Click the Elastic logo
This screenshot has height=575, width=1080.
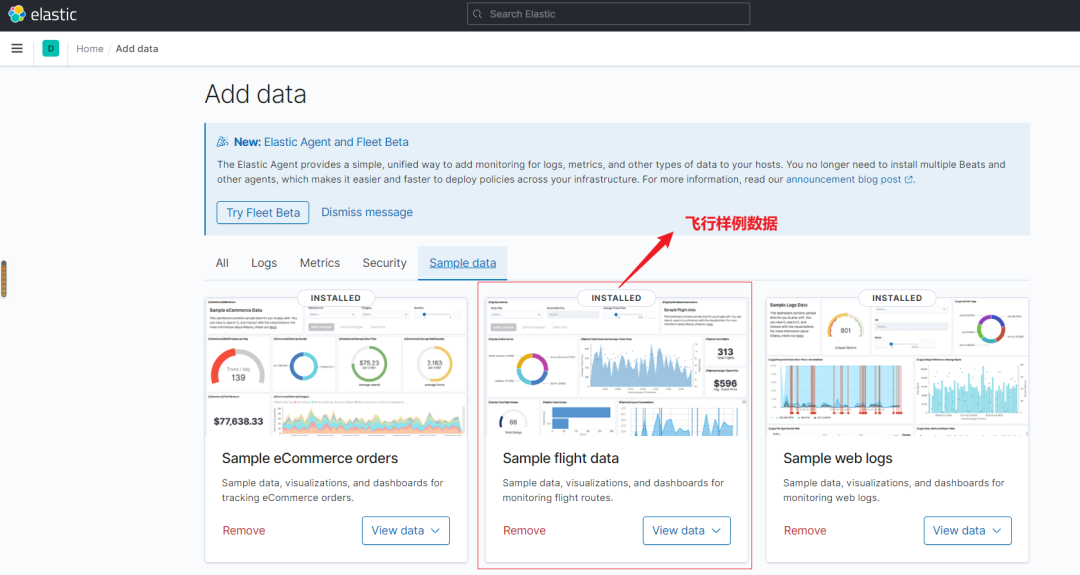pyautogui.click(x=43, y=14)
